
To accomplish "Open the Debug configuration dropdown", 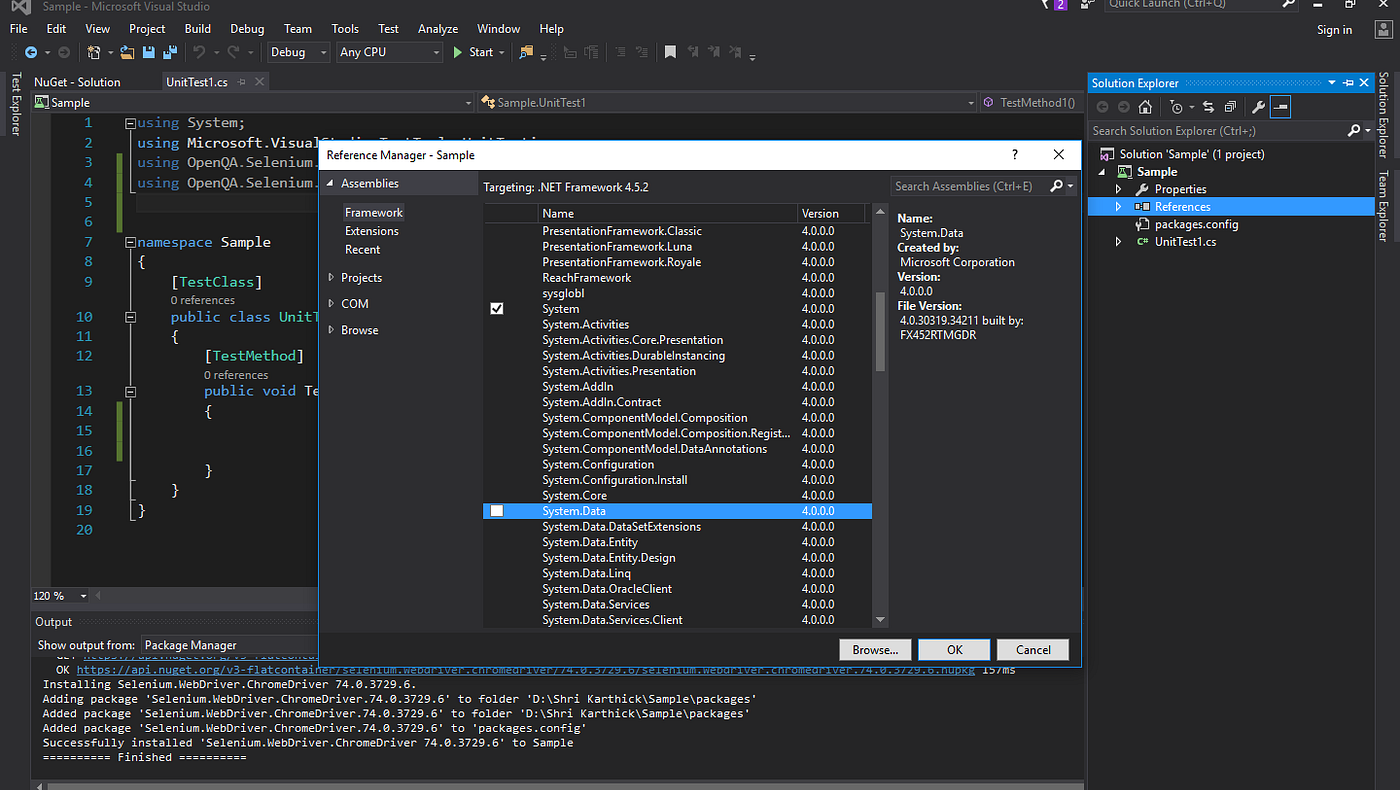I will coord(298,52).
